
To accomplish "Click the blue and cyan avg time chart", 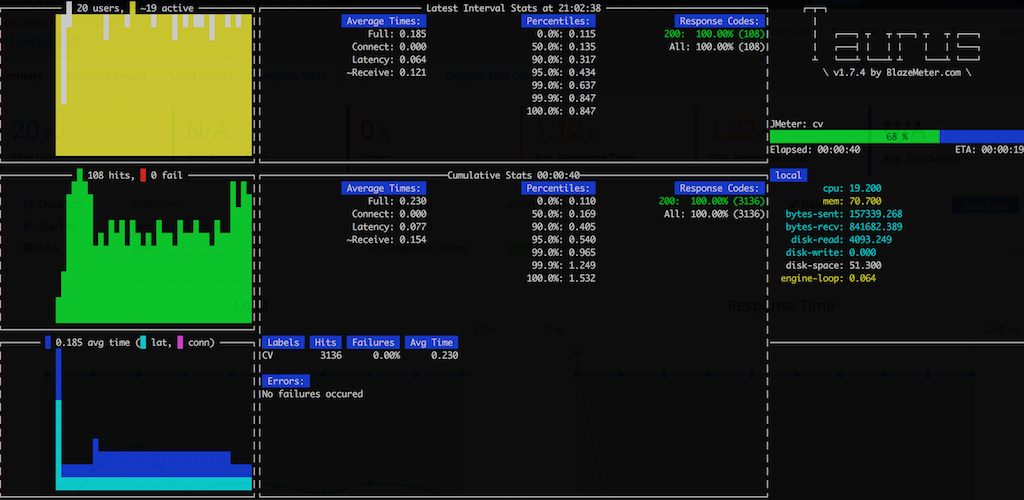I will tap(154, 420).
